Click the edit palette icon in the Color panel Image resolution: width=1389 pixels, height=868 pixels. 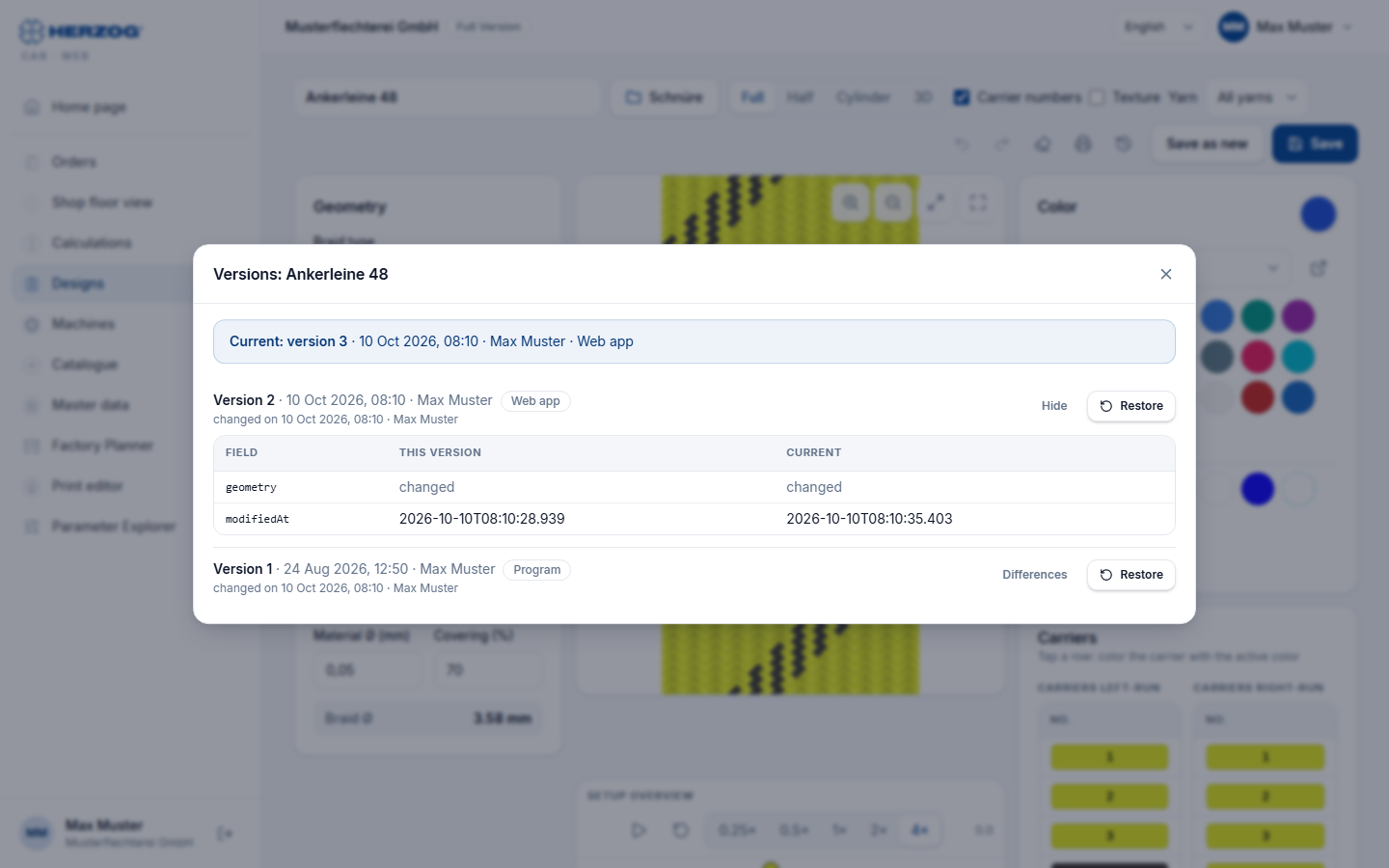click(1319, 268)
